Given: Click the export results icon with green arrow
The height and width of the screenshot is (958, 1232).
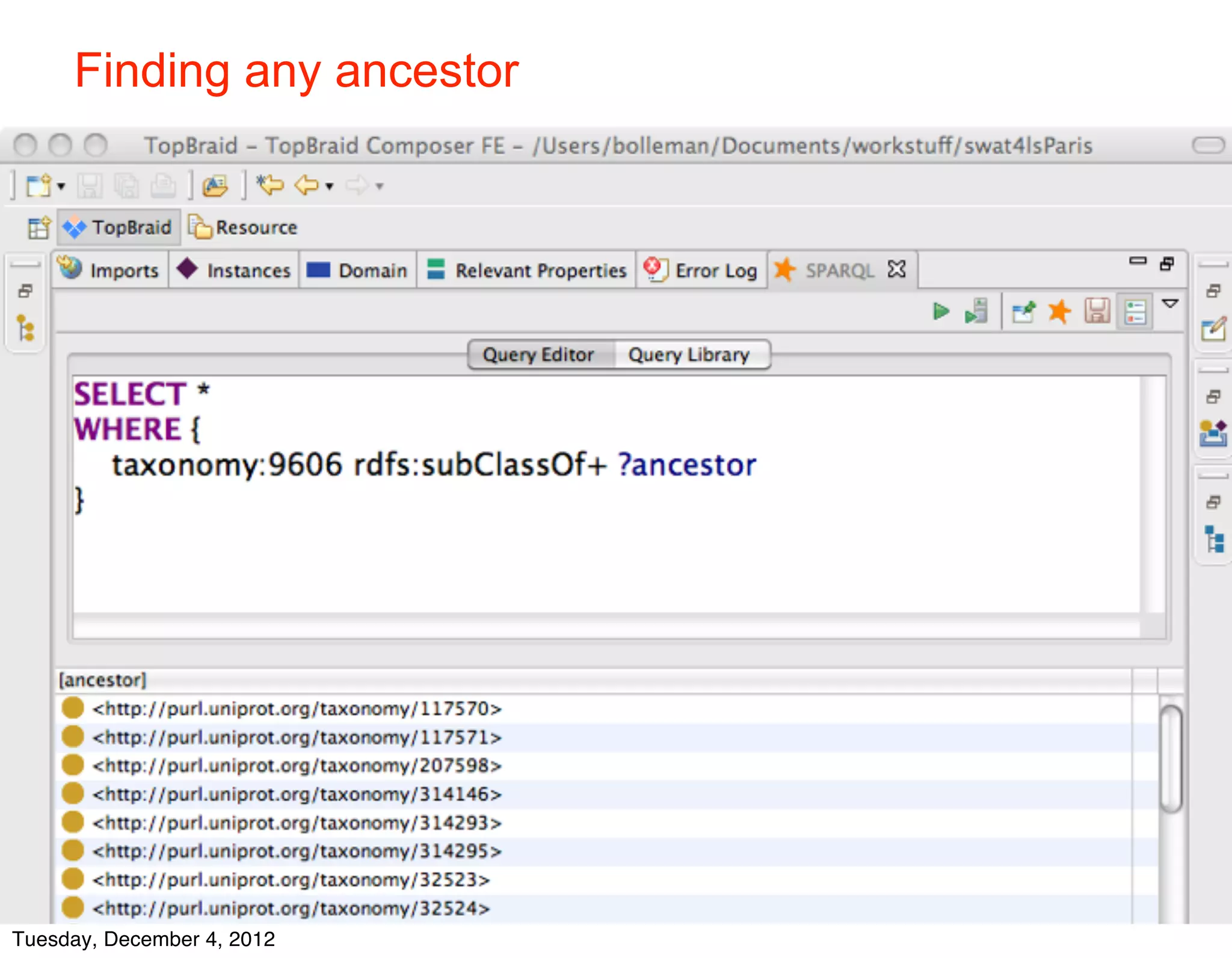Looking at the screenshot, I should pyautogui.click(x=1024, y=312).
